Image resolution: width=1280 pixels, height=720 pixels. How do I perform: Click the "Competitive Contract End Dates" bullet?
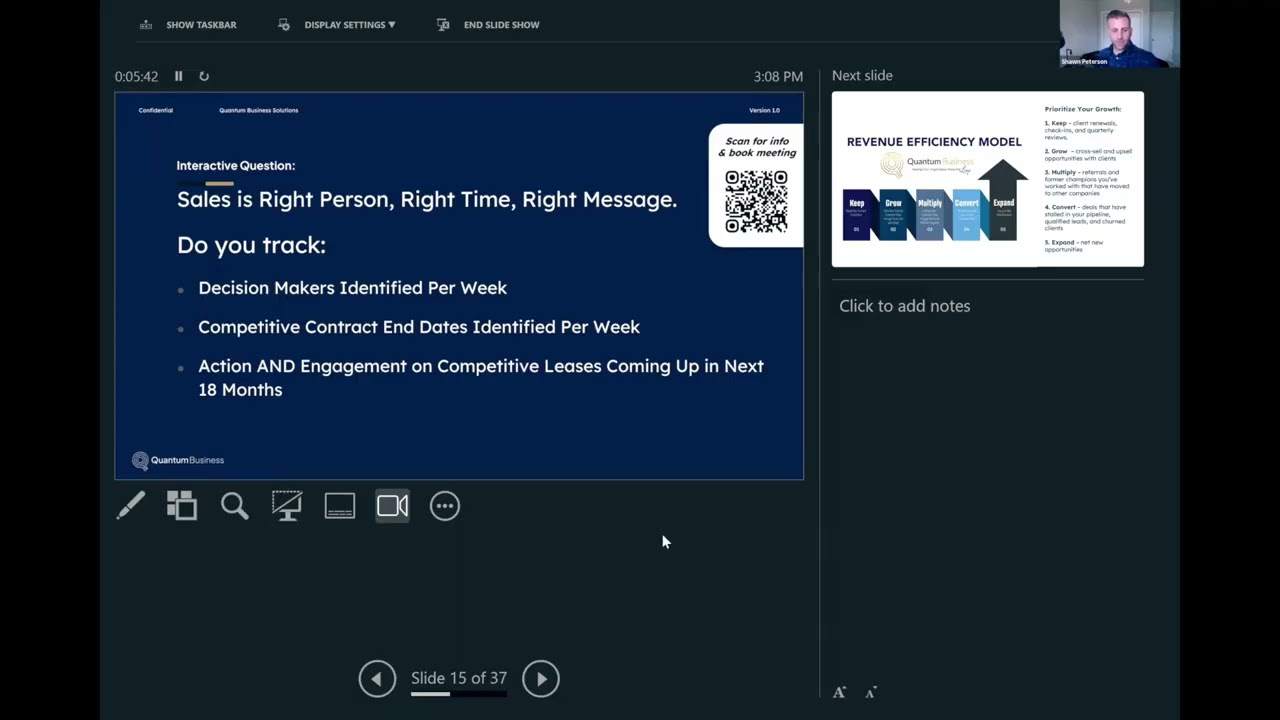419,327
